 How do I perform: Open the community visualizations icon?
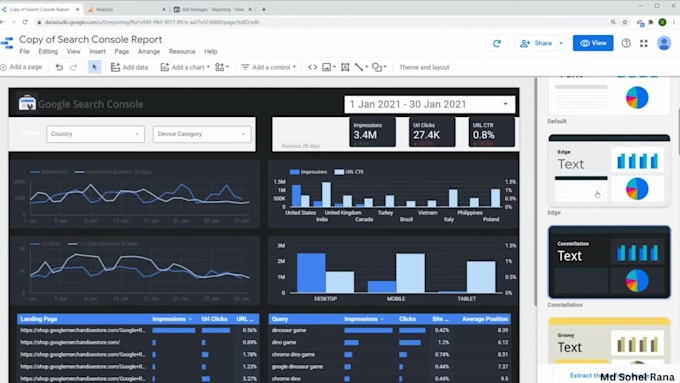pos(222,67)
